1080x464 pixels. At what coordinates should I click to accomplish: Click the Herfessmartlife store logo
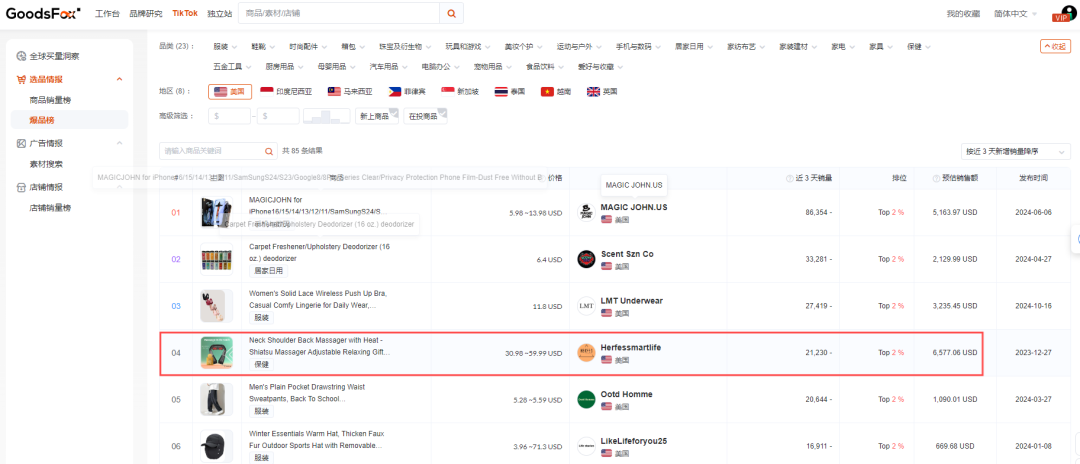pyautogui.click(x=586, y=352)
